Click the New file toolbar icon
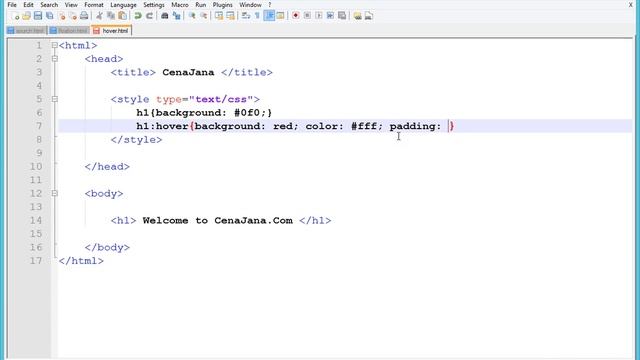Screen dimensions: 640x360 click(x=15, y=16)
